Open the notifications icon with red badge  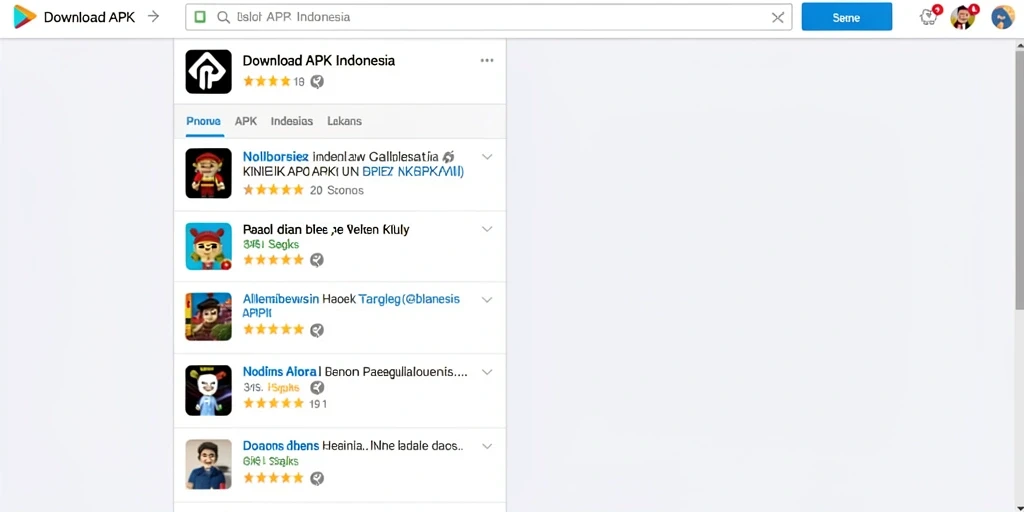point(930,16)
